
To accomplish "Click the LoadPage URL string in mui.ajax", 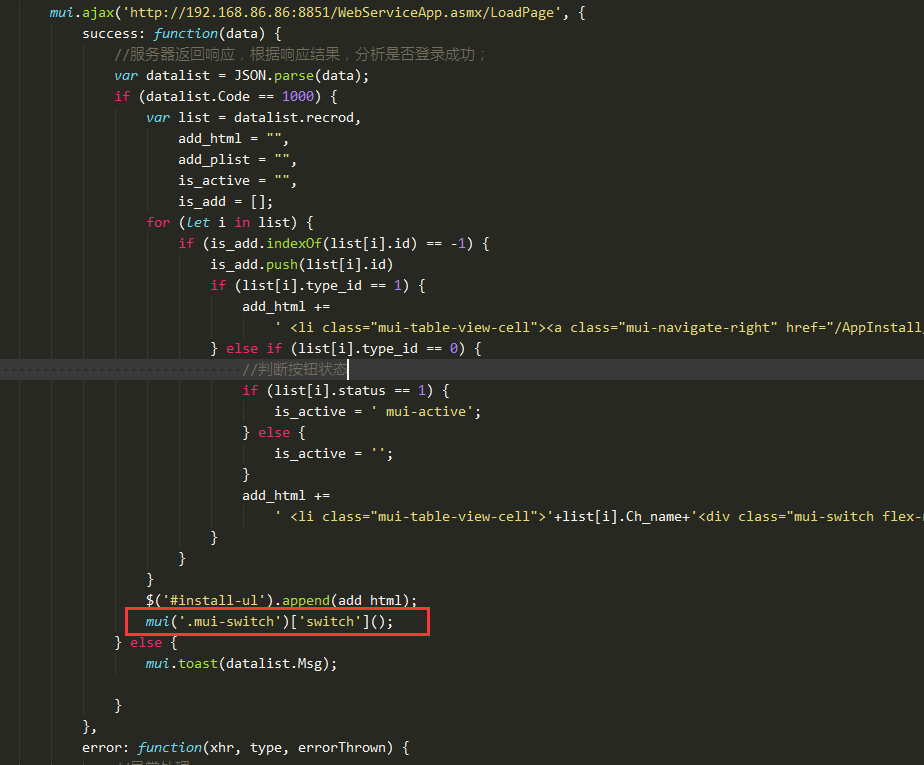I will coord(341,12).
